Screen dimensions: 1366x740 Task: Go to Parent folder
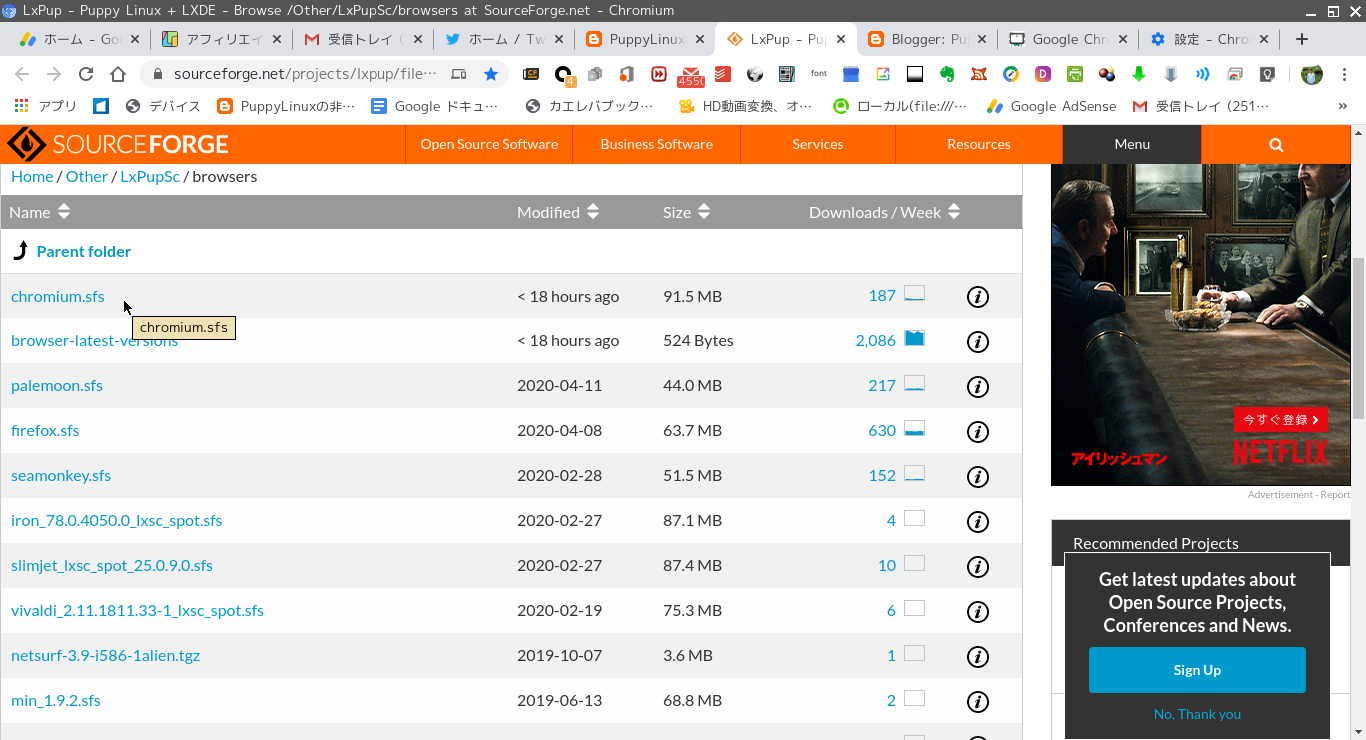(x=84, y=251)
